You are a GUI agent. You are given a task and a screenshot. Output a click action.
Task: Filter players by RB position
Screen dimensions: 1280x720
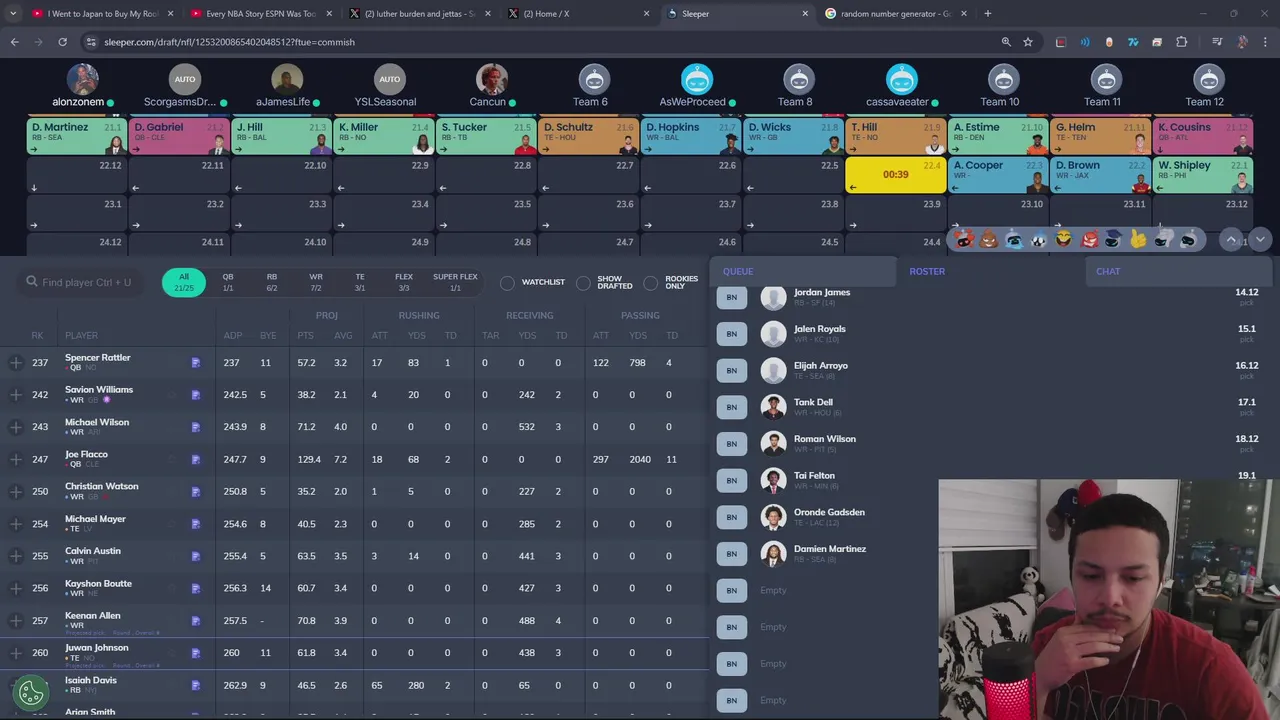272,282
